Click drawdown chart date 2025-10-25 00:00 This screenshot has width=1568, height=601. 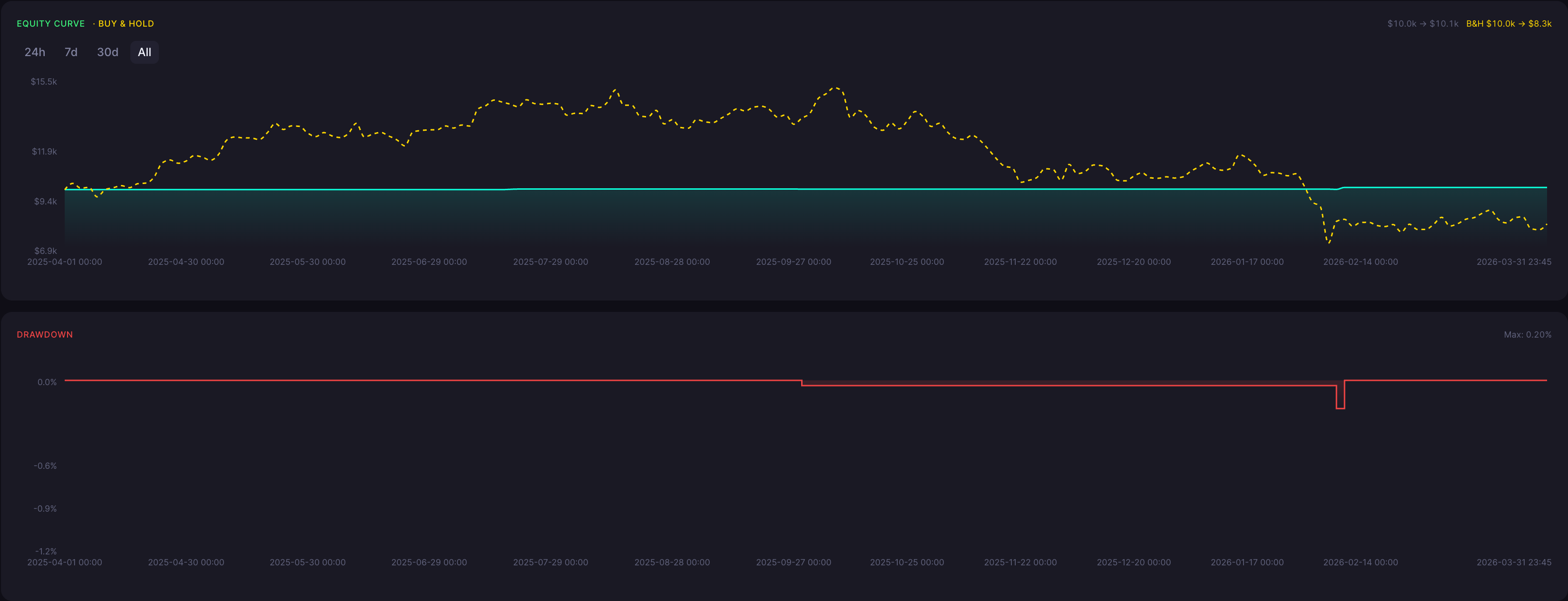[x=907, y=562]
